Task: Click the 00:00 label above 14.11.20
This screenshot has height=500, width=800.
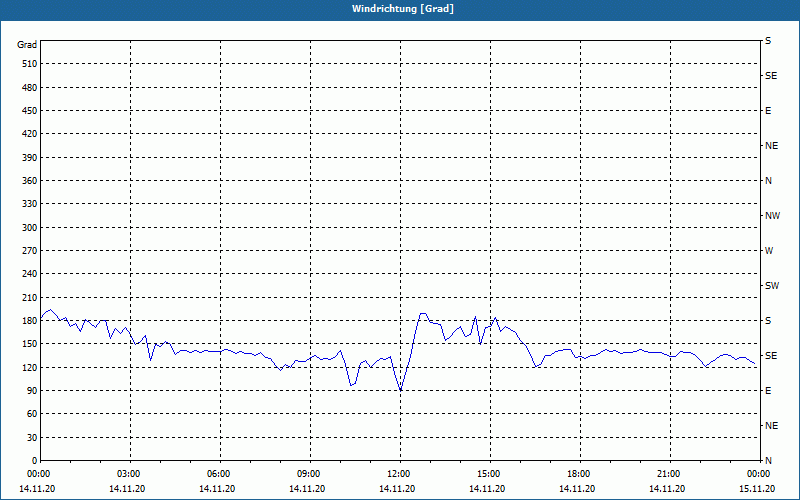Action: pos(38,474)
